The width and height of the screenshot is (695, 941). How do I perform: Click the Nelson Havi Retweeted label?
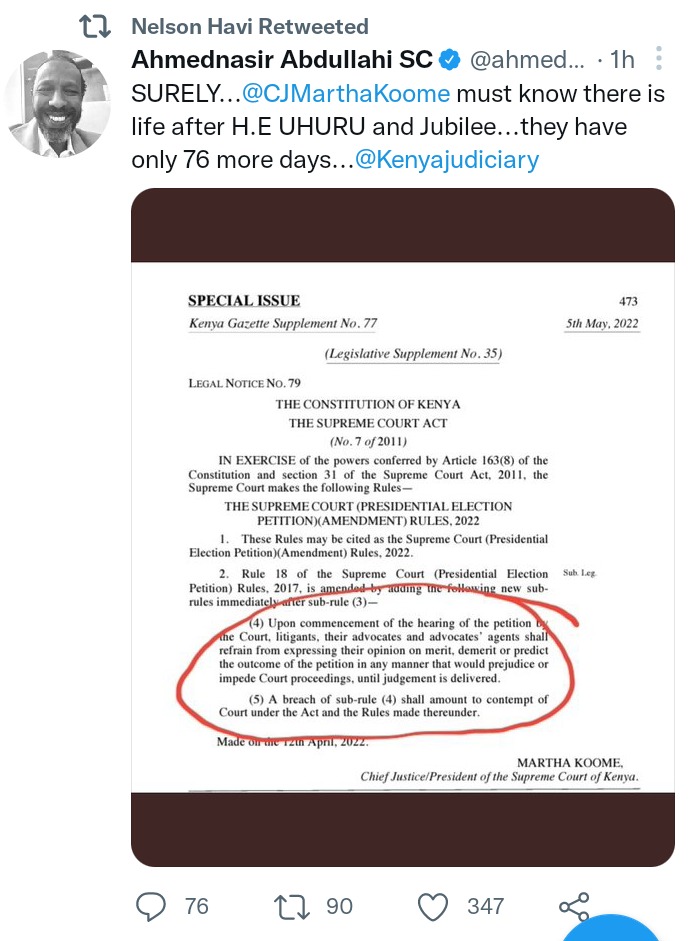[x=250, y=26]
